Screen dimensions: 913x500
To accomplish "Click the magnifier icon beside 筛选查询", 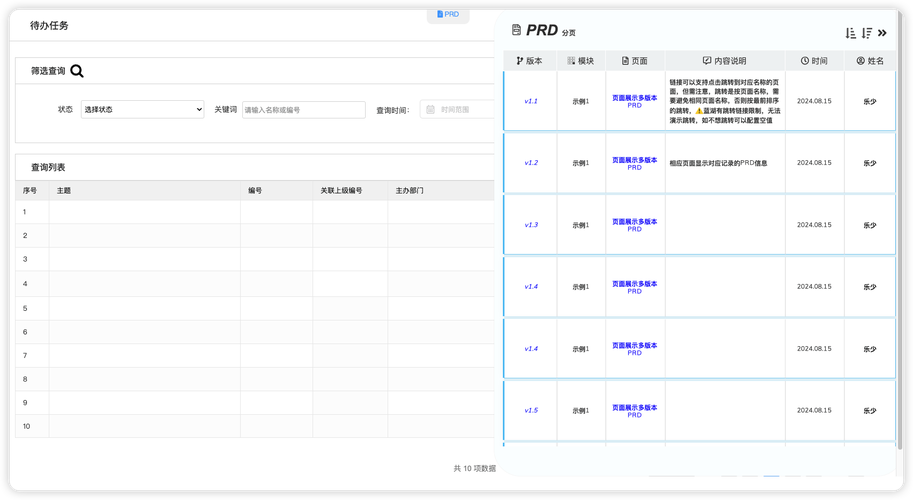I will pyautogui.click(x=77, y=71).
